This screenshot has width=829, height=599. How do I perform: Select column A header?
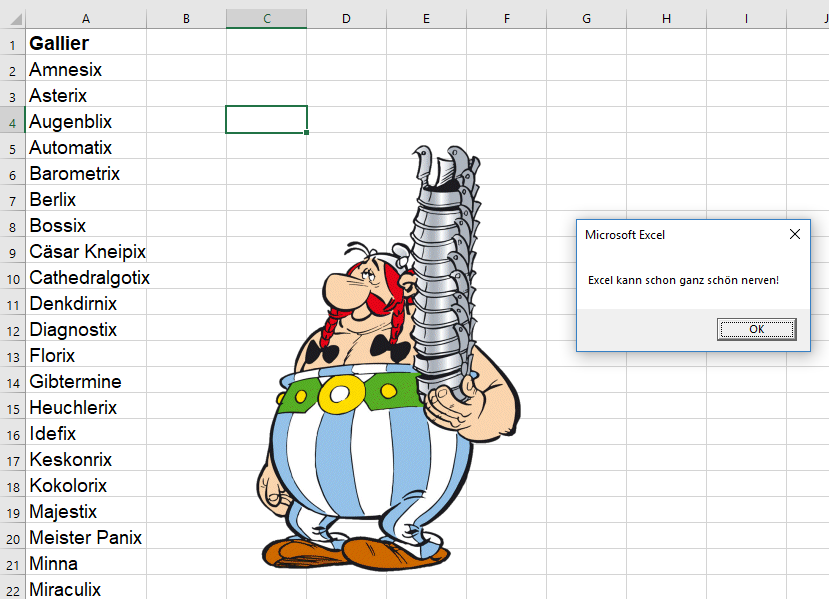coord(86,18)
